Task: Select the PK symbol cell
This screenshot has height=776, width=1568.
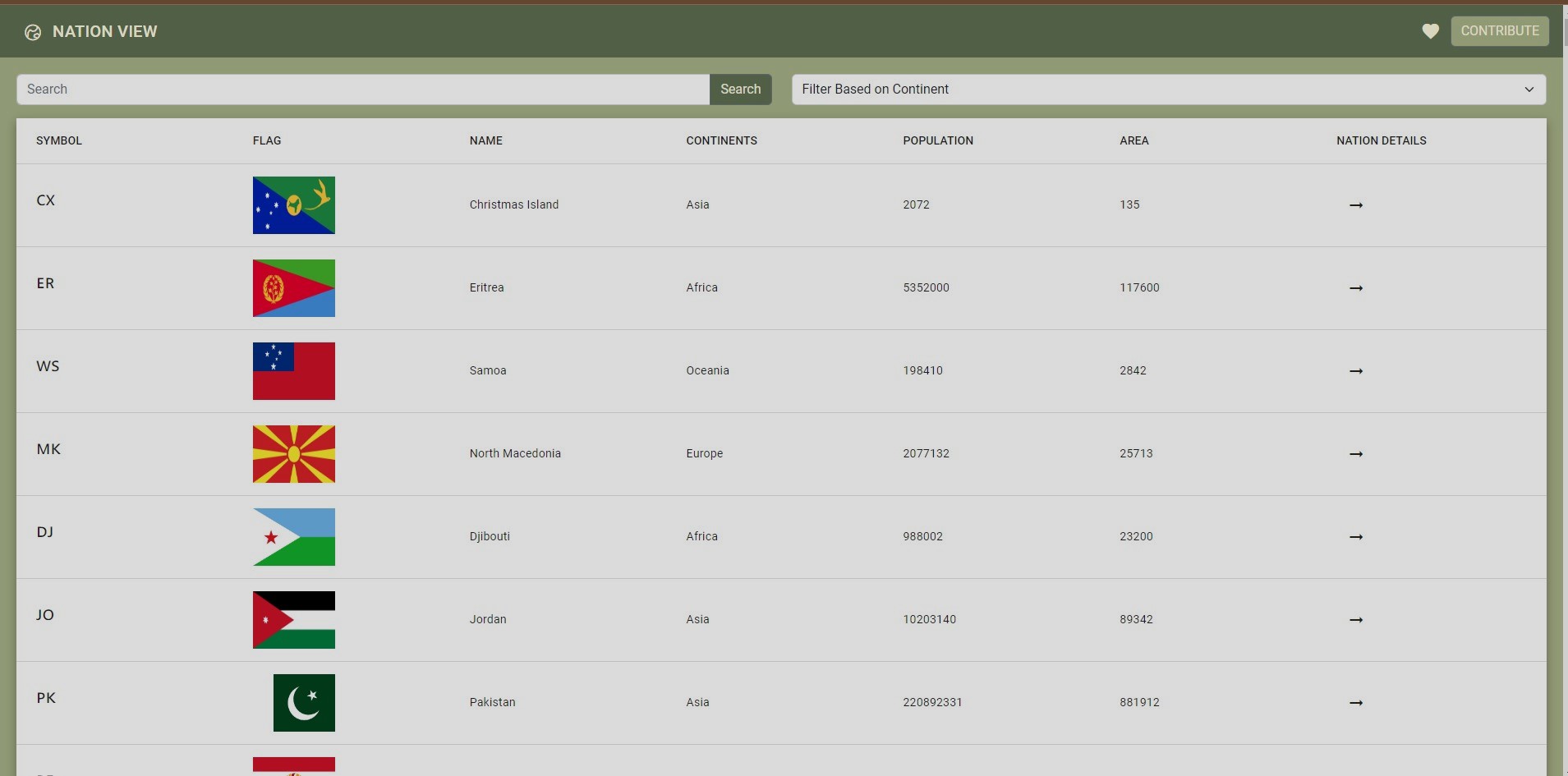Action: pyautogui.click(x=46, y=698)
